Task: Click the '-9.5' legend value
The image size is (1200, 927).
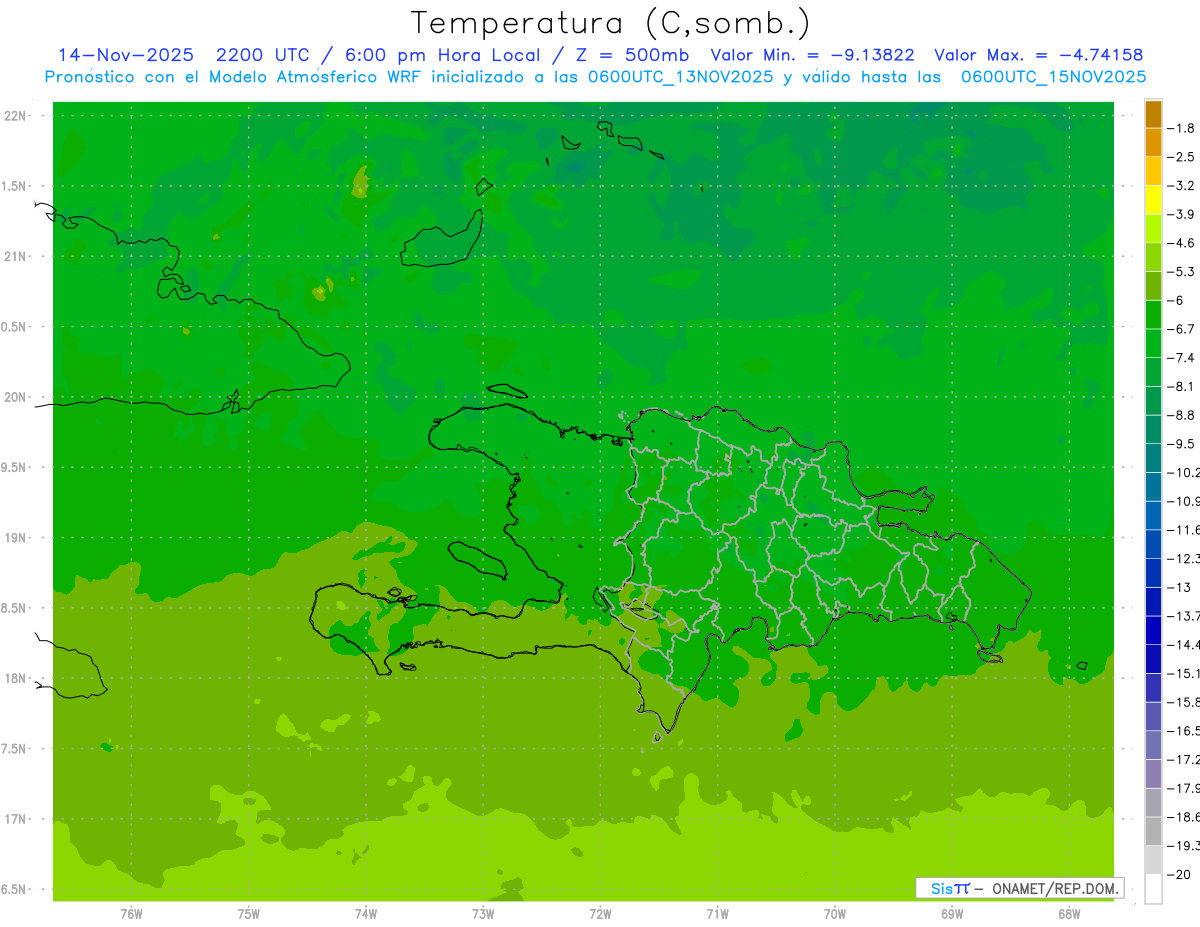Action: 1182,443
